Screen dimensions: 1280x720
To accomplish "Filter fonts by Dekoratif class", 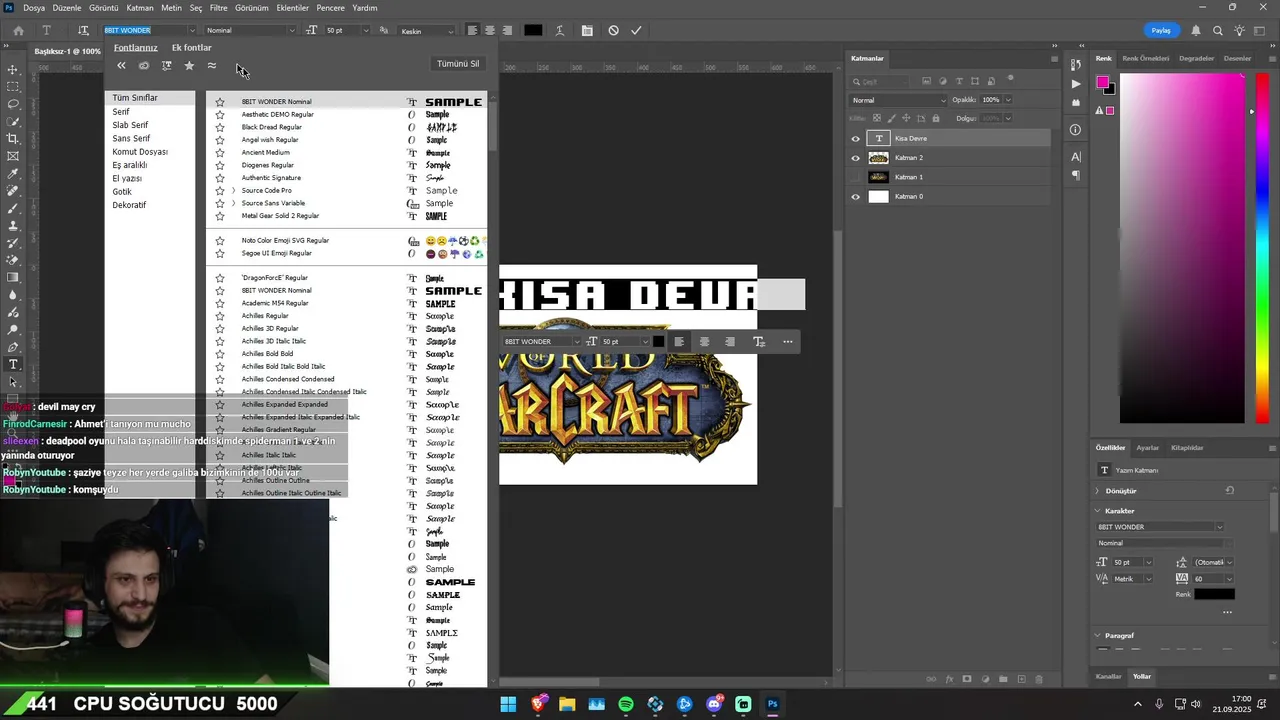I will 129,205.
